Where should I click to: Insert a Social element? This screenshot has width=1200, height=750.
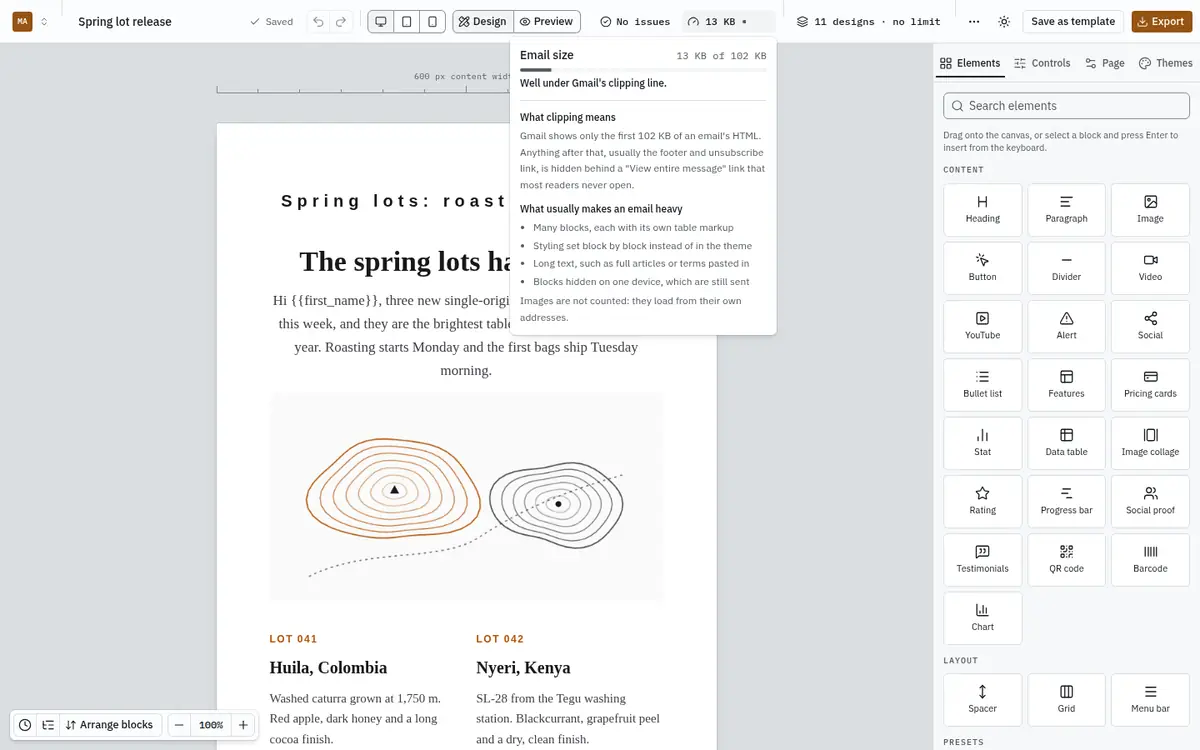point(1150,327)
